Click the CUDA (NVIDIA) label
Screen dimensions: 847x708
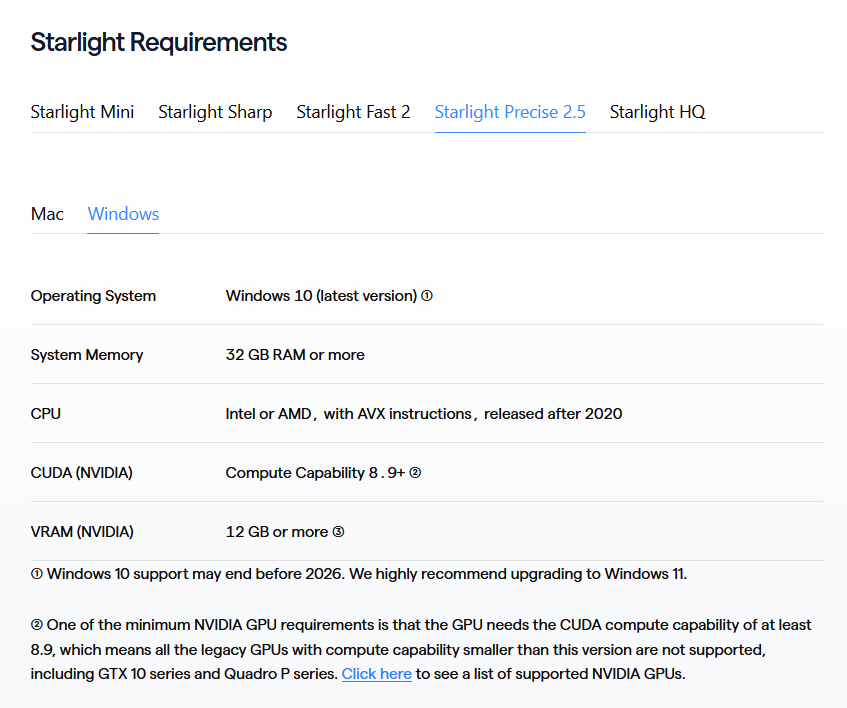[x=82, y=473]
